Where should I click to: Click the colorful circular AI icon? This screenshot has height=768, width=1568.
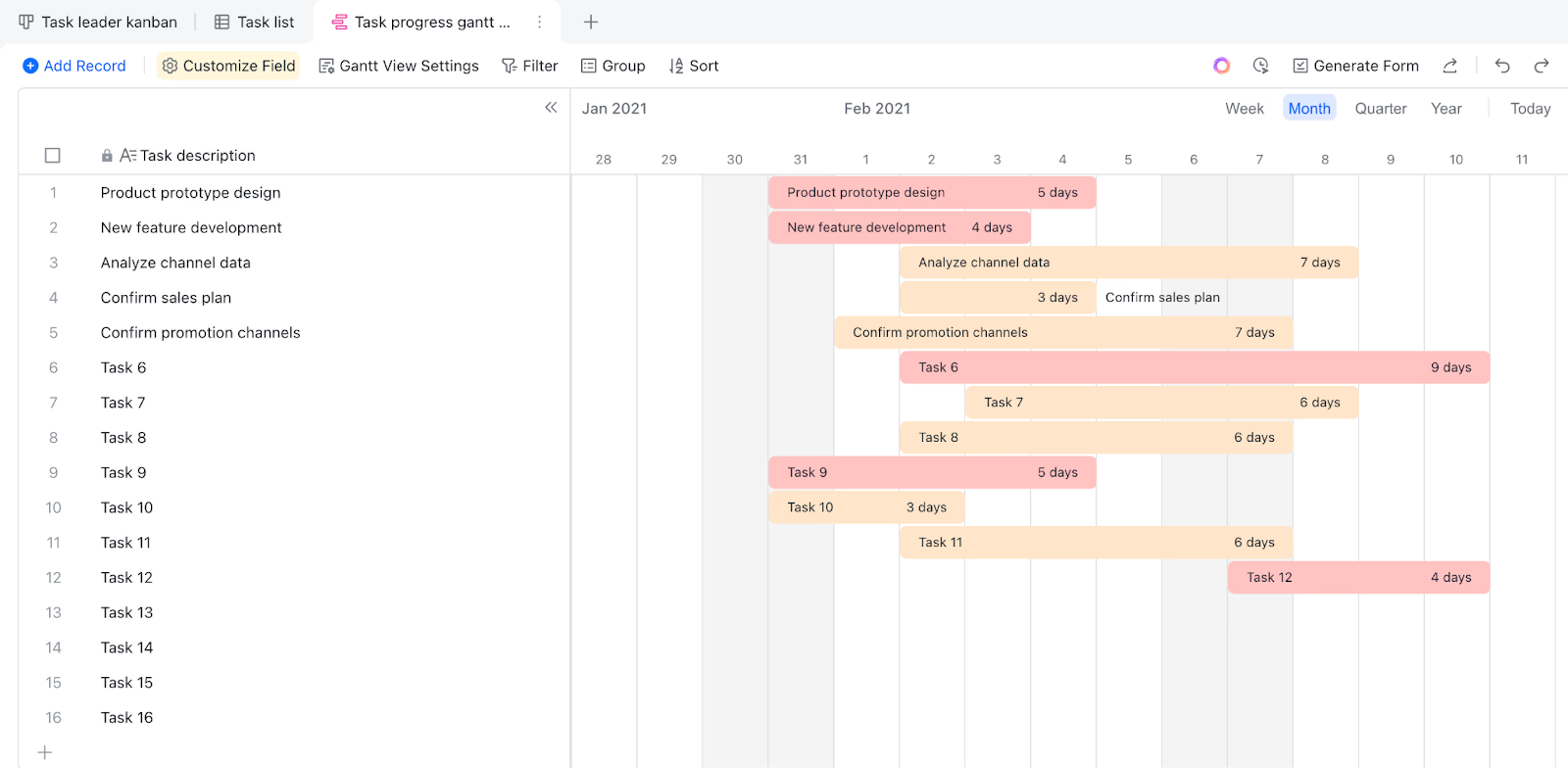point(1221,66)
